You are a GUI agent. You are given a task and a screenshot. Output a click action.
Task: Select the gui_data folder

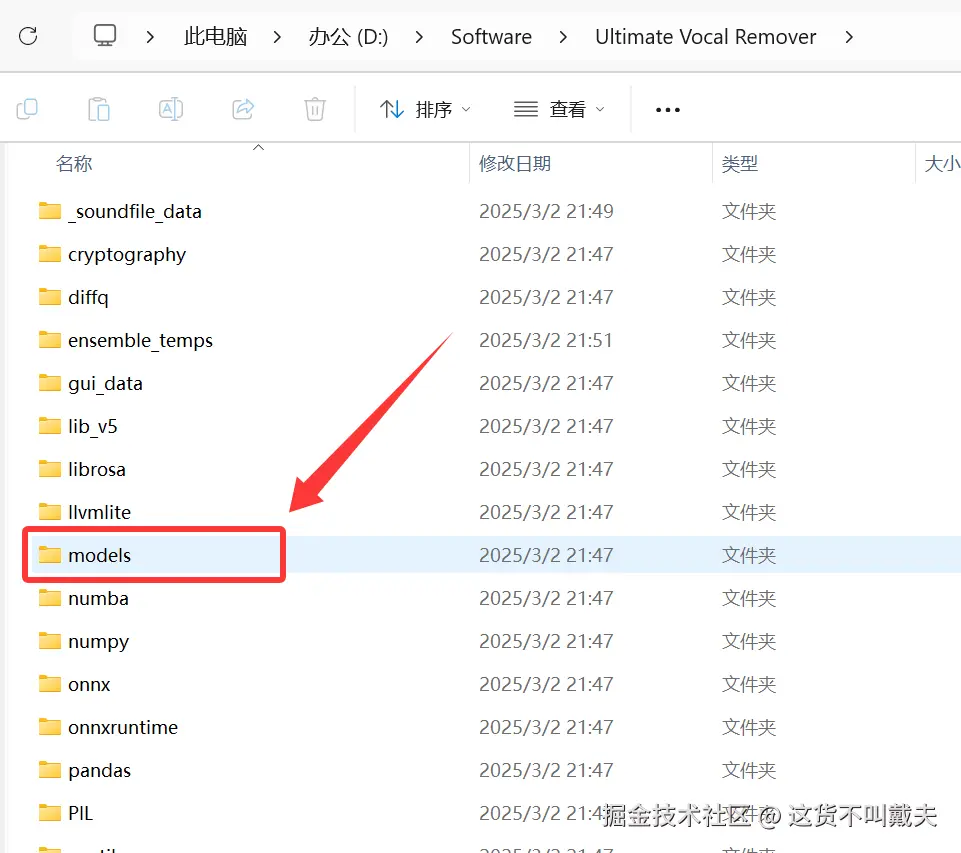point(105,383)
